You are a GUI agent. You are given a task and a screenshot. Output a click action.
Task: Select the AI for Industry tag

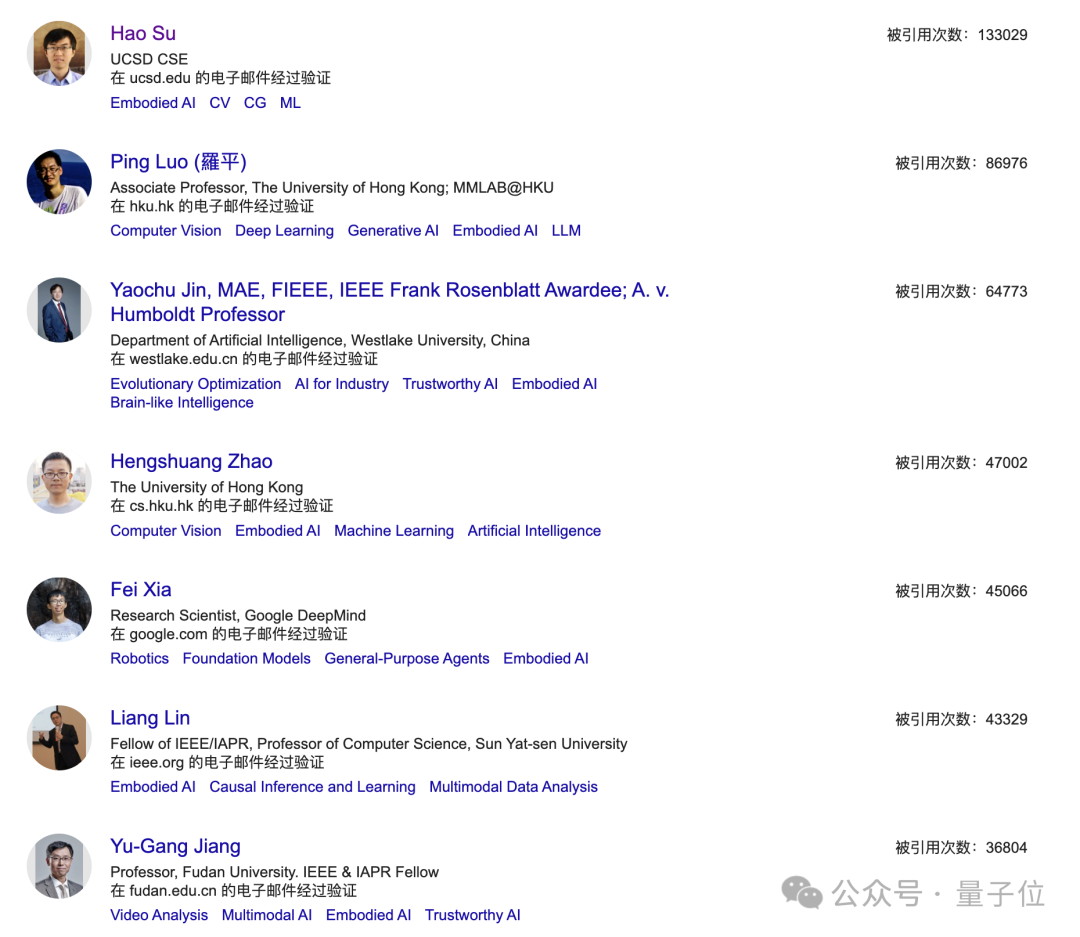pyautogui.click(x=342, y=384)
